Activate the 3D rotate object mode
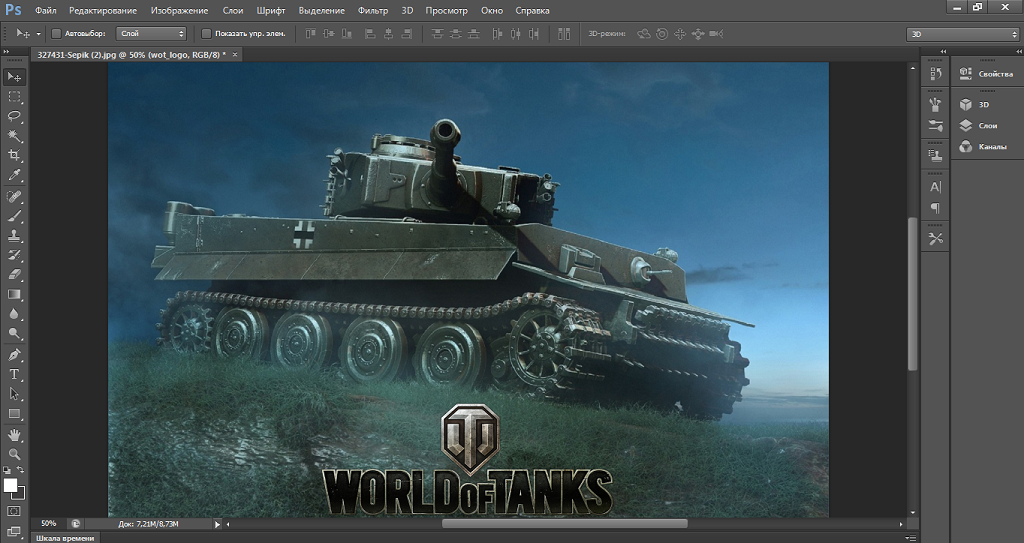This screenshot has width=1024, height=543. (644, 33)
